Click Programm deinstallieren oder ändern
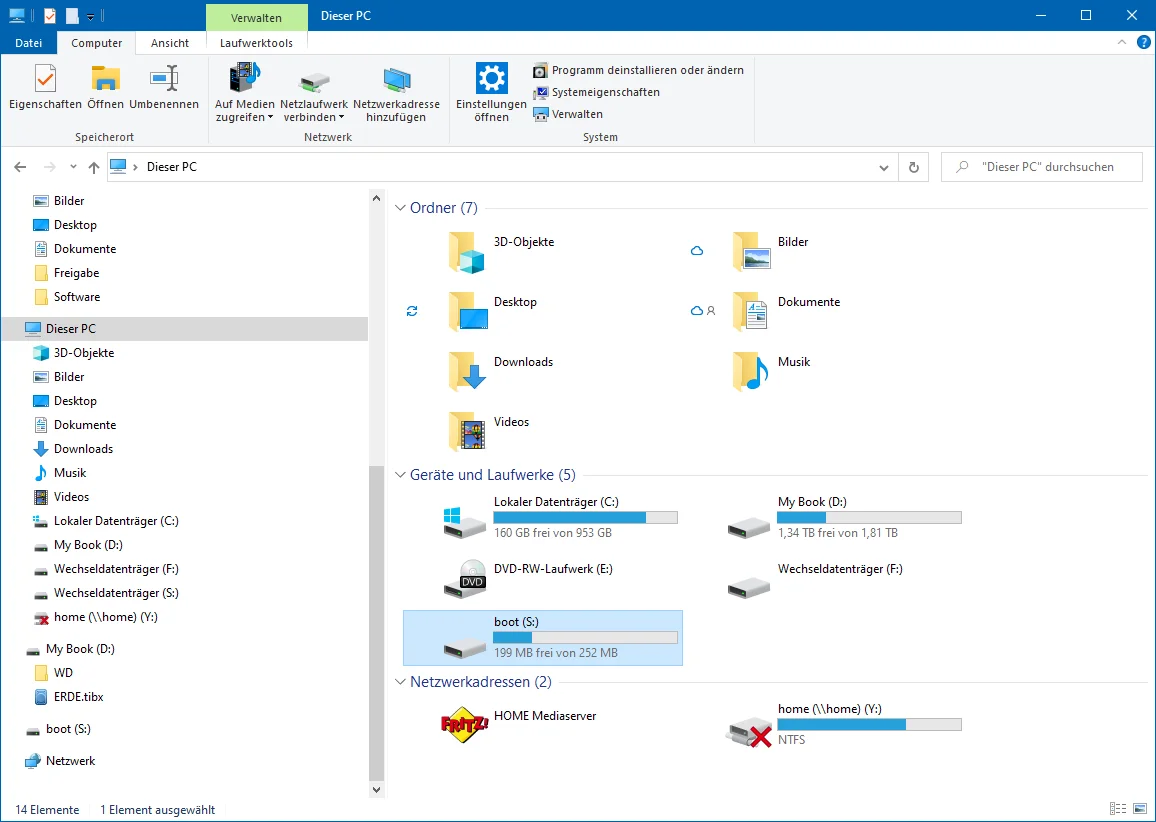1156x822 pixels. pos(647,70)
